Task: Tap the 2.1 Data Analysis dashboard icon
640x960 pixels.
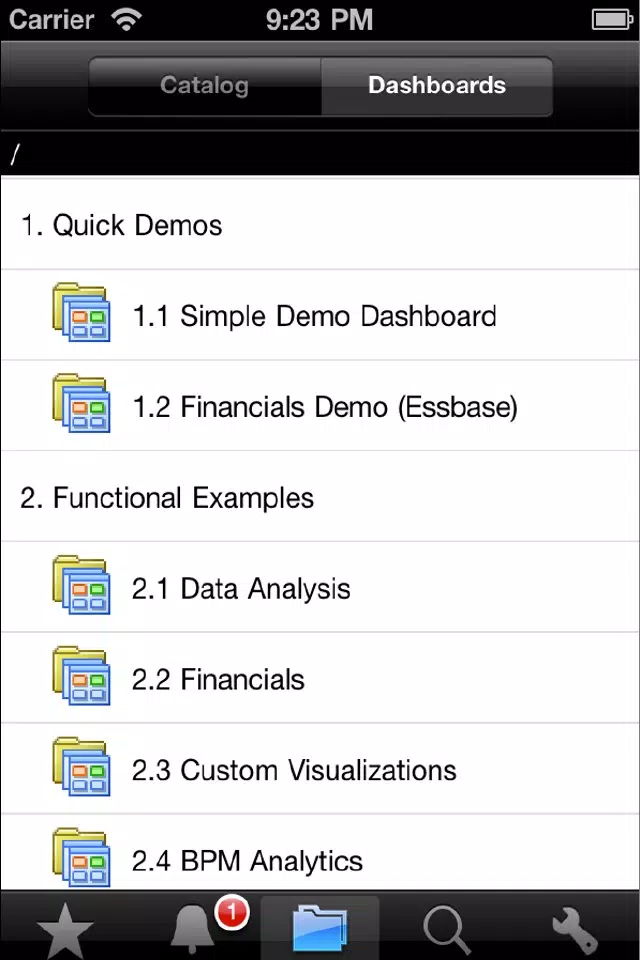Action: 81,585
